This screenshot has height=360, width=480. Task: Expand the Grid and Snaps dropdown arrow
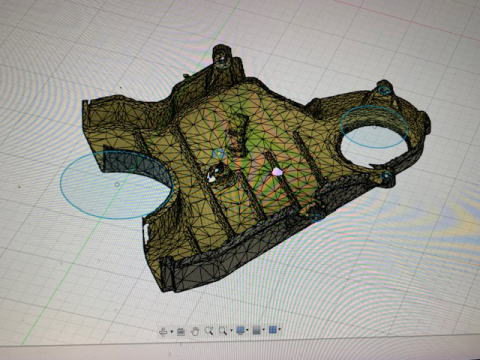263,329
